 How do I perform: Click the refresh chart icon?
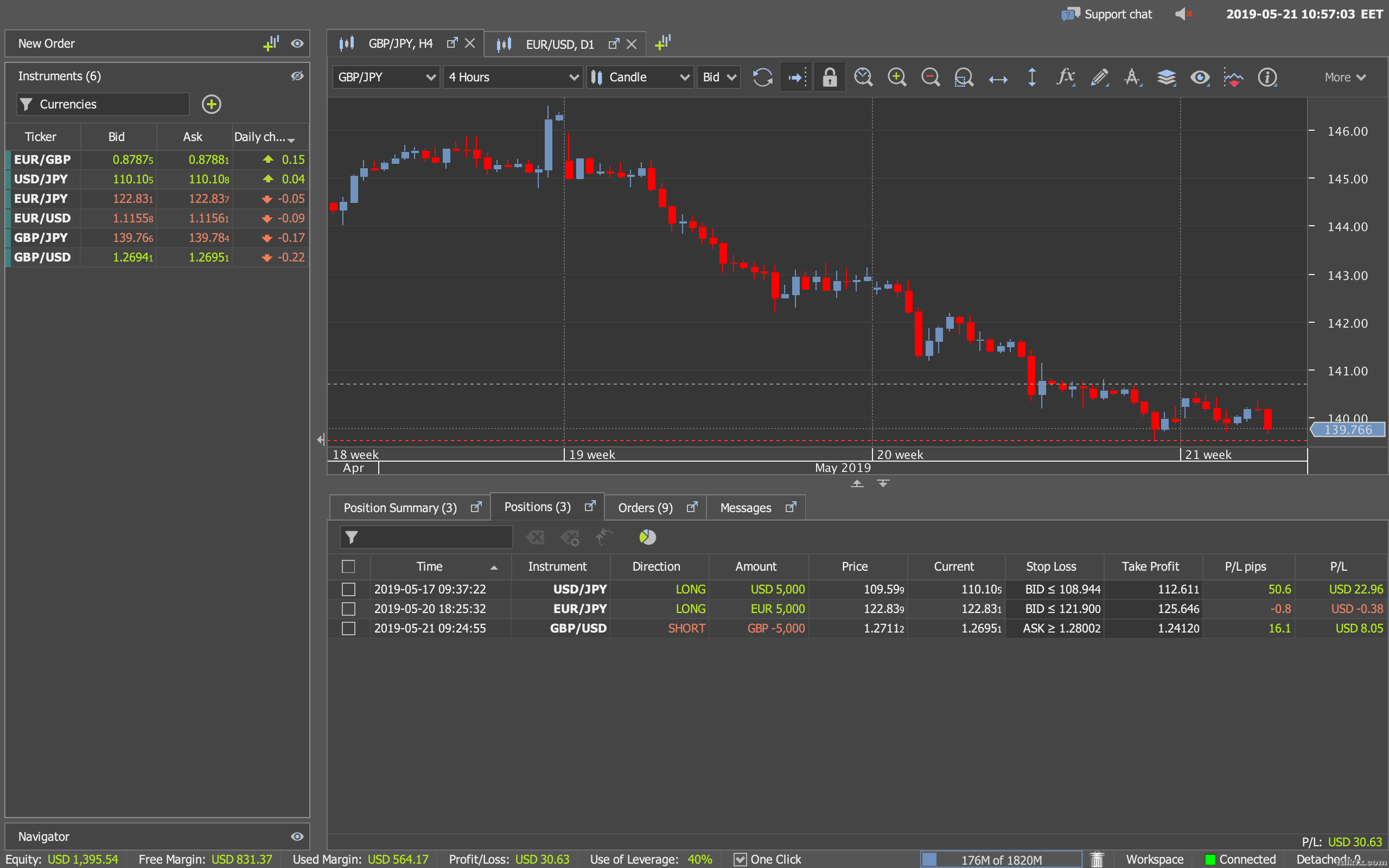(x=762, y=77)
